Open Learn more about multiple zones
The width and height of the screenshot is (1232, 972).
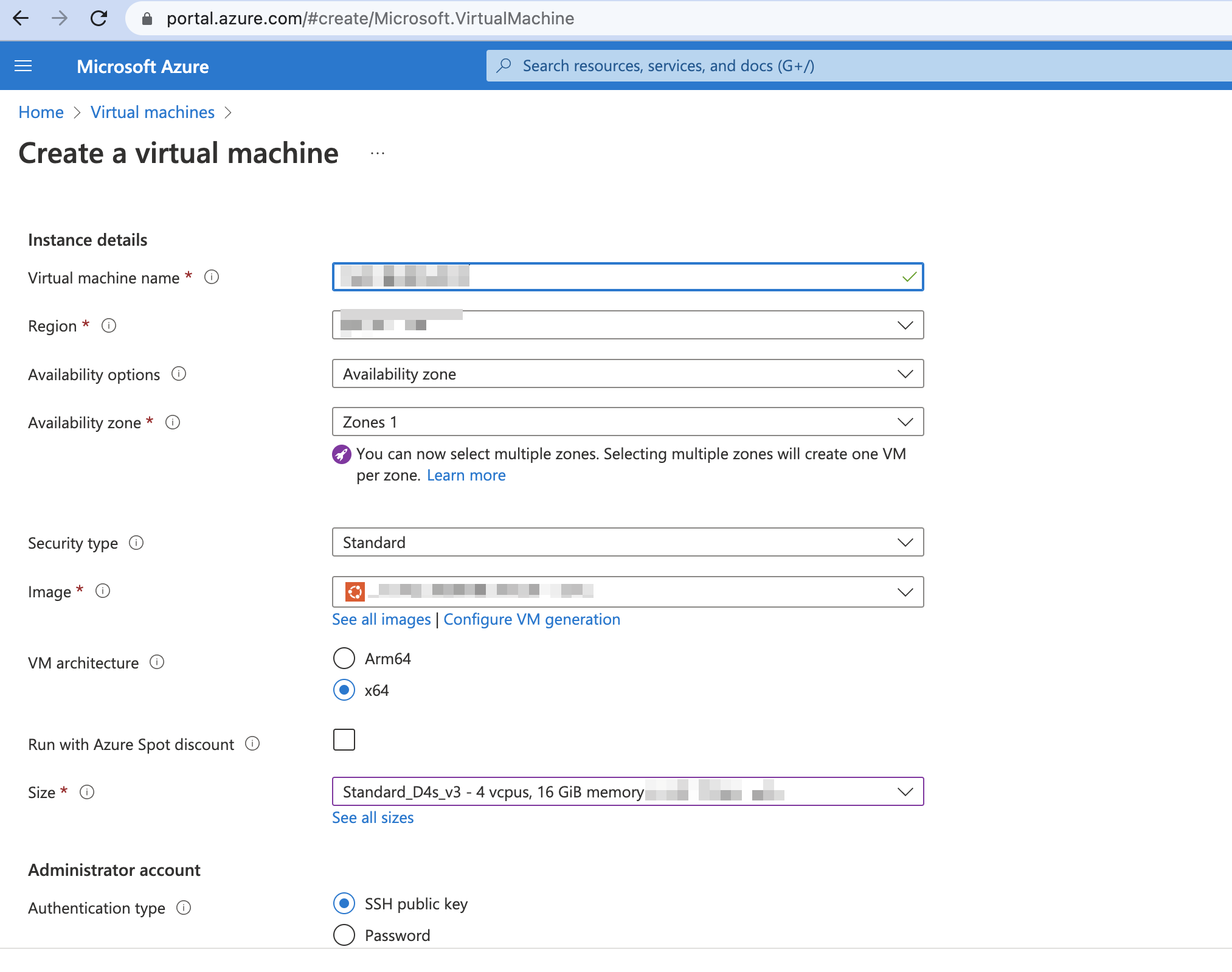pos(466,475)
